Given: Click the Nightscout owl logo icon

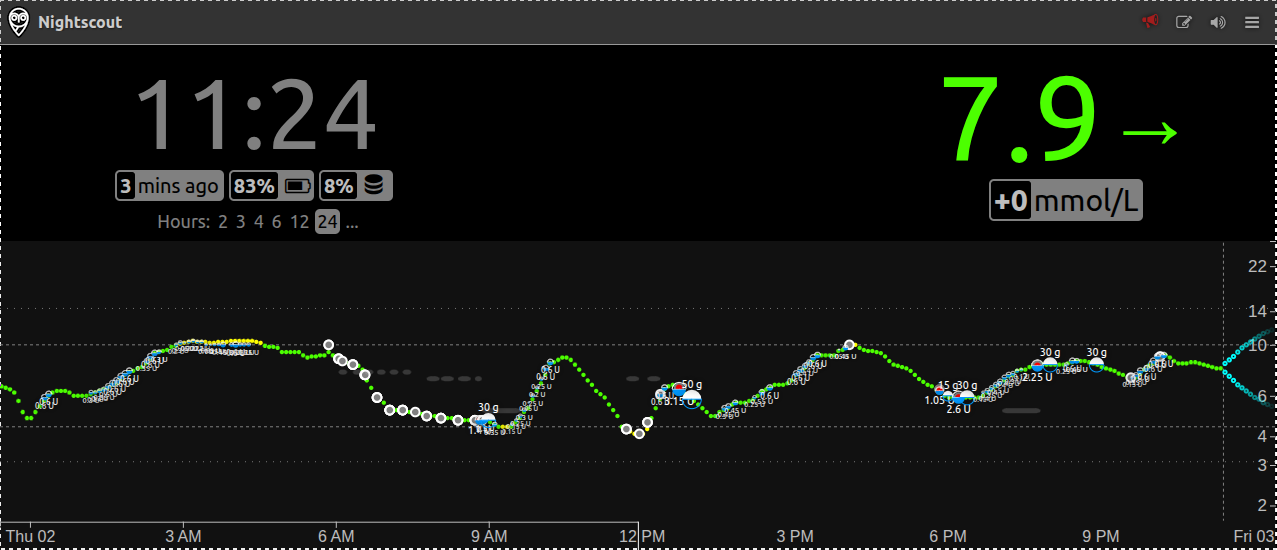Looking at the screenshot, I should point(18,22).
